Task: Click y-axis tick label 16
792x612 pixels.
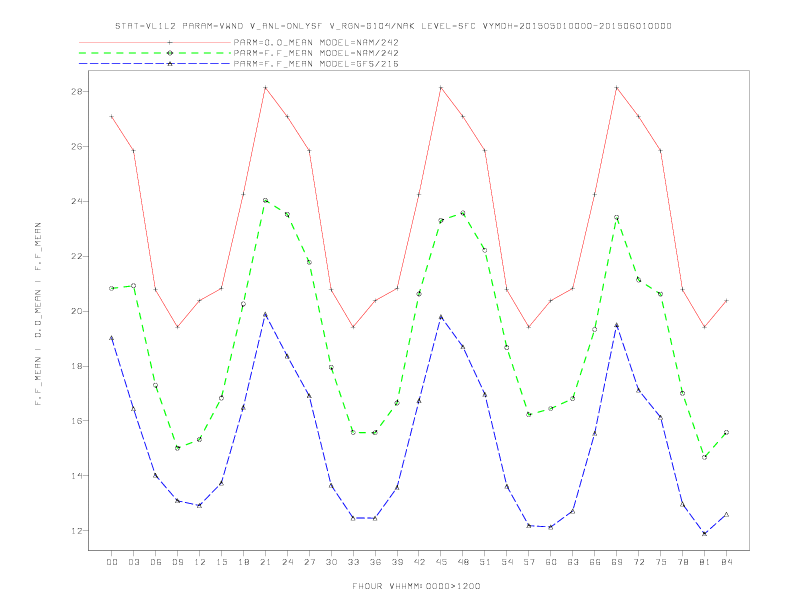Action: [77, 421]
